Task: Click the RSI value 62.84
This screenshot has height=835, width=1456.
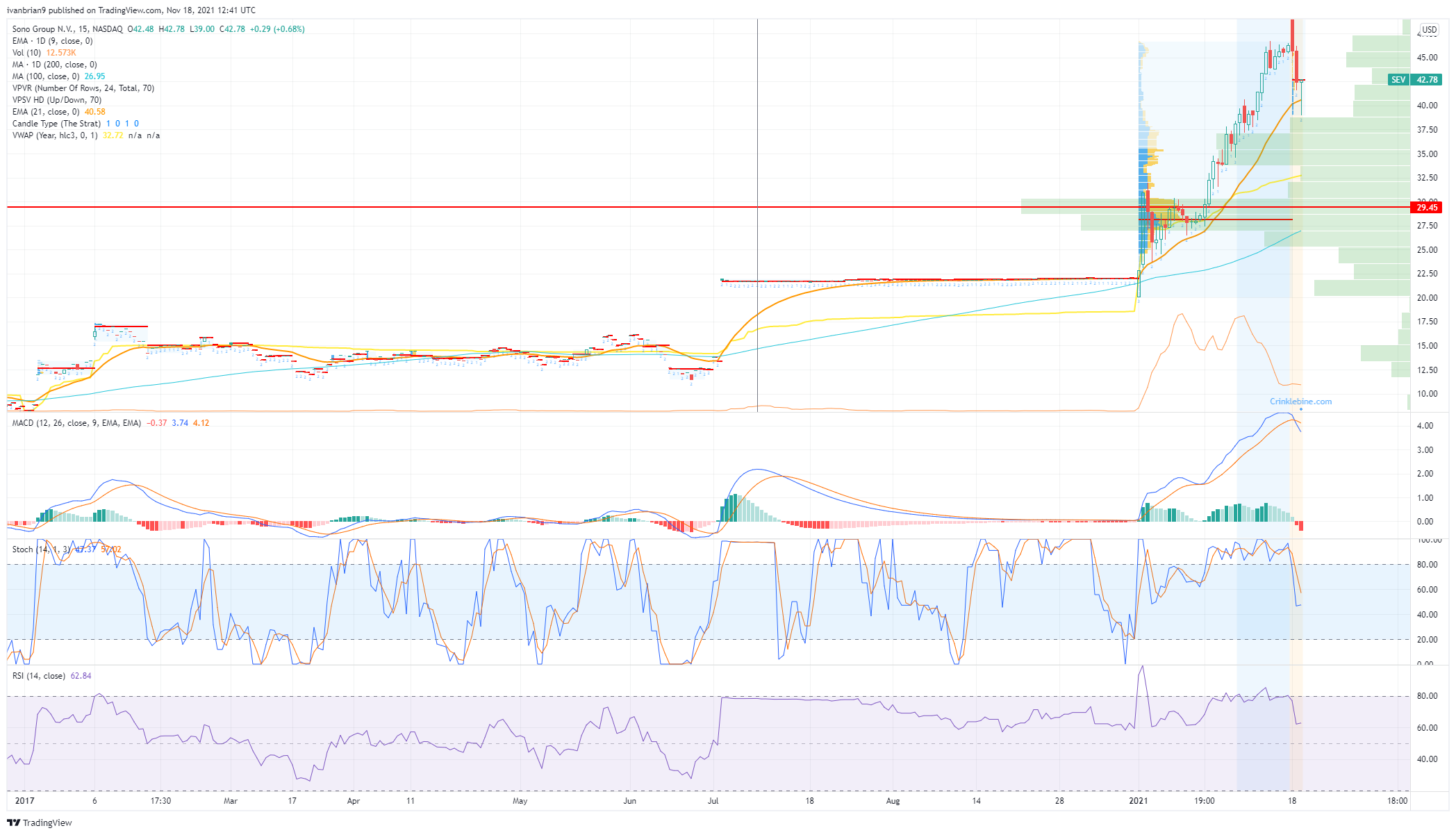Action: coord(81,676)
